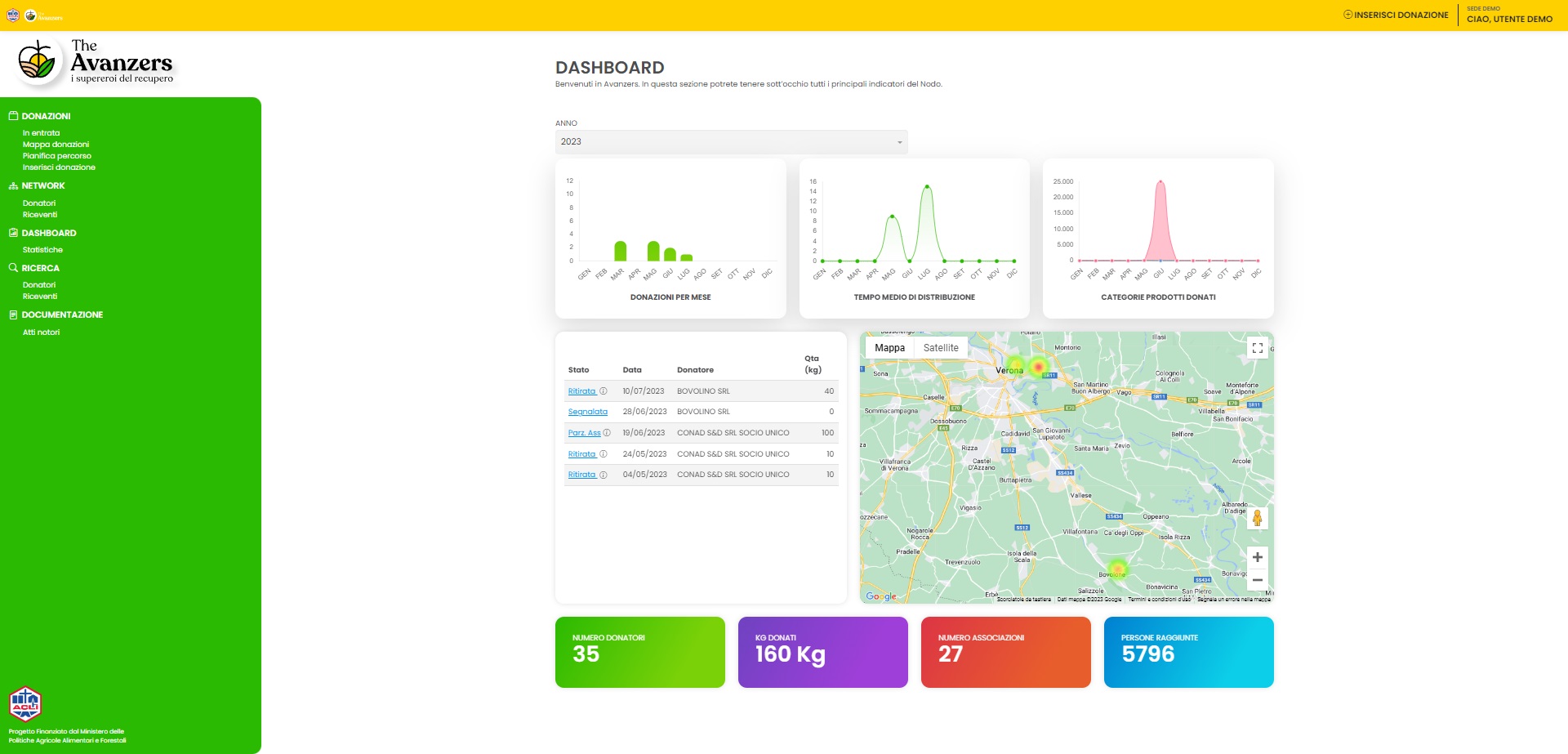Select the Pegman street view icon on map
This screenshot has height=754, width=1568.
(1258, 516)
